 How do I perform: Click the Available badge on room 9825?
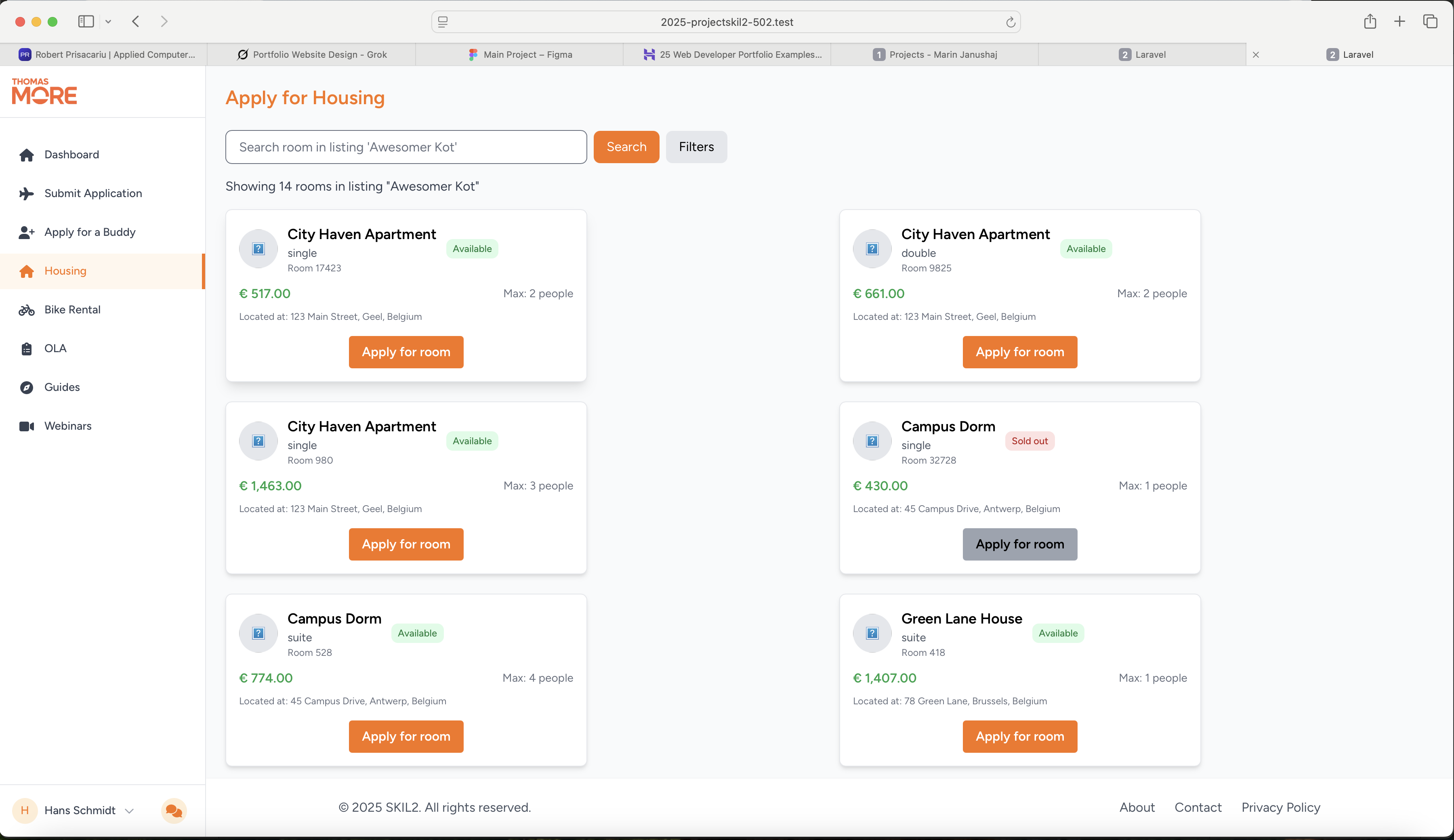(x=1086, y=249)
